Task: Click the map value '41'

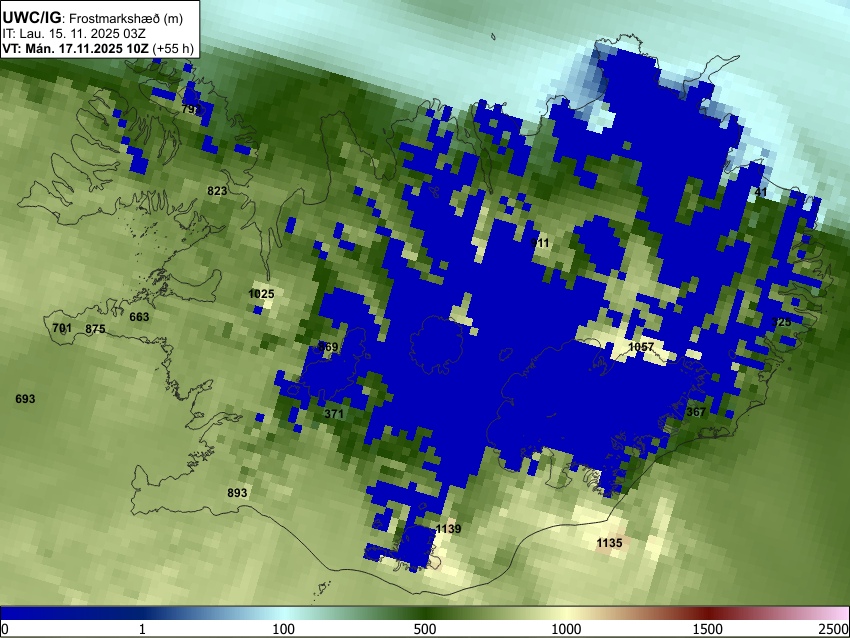Action: pos(761,192)
